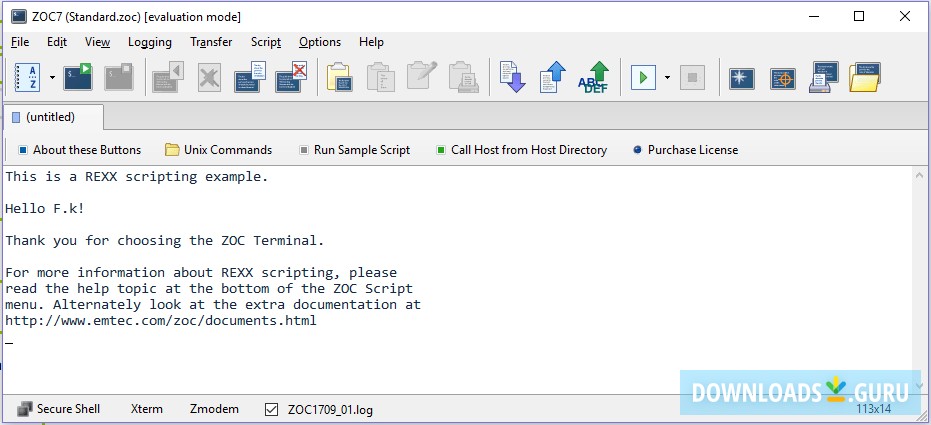This screenshot has height=425, width=931.
Task: Click the Purchase License button
Action: 686,150
